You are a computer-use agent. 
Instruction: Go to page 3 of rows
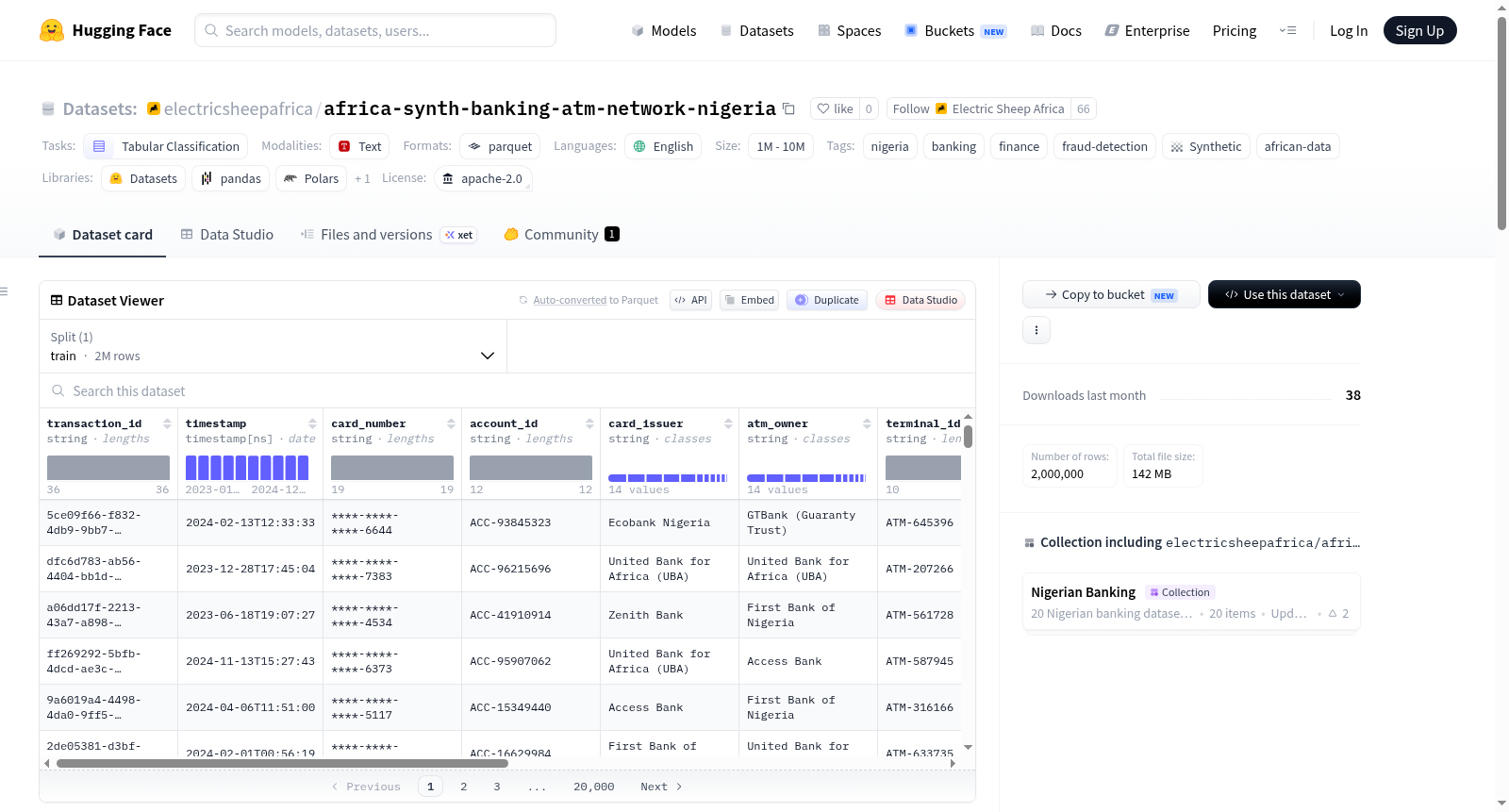point(497,787)
